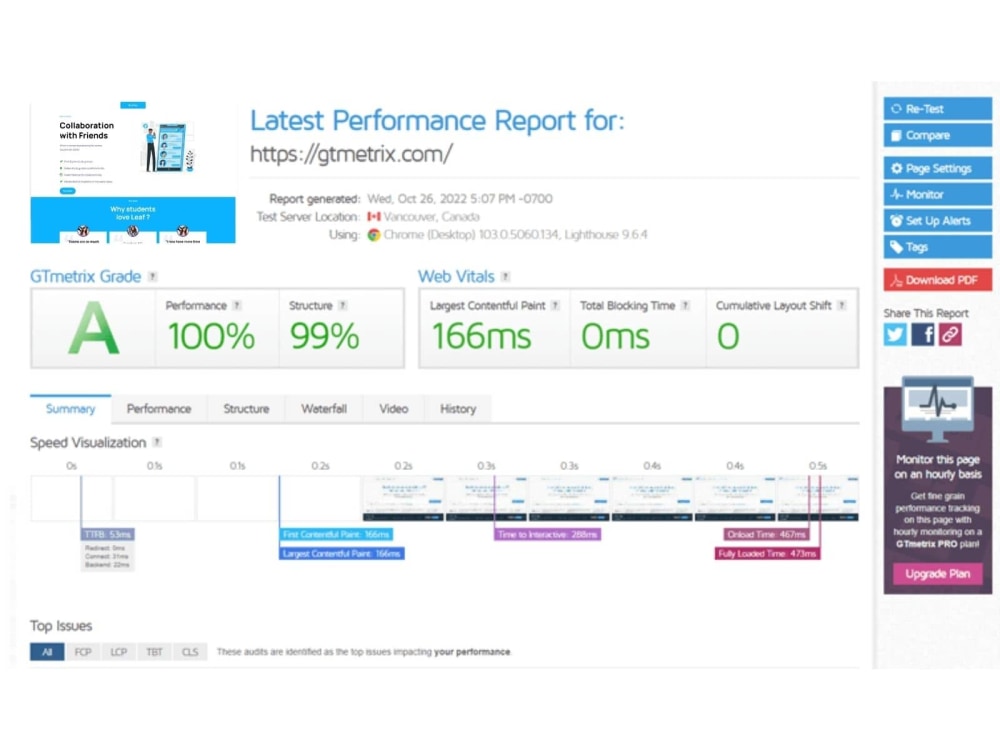Click help icon next to Web Vitals
This screenshot has height=750, width=1000.
click(x=505, y=276)
